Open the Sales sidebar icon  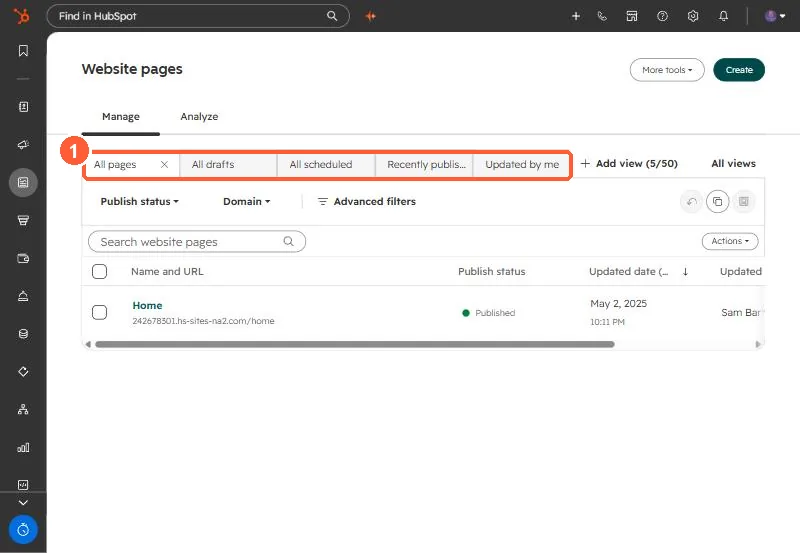coord(23,220)
